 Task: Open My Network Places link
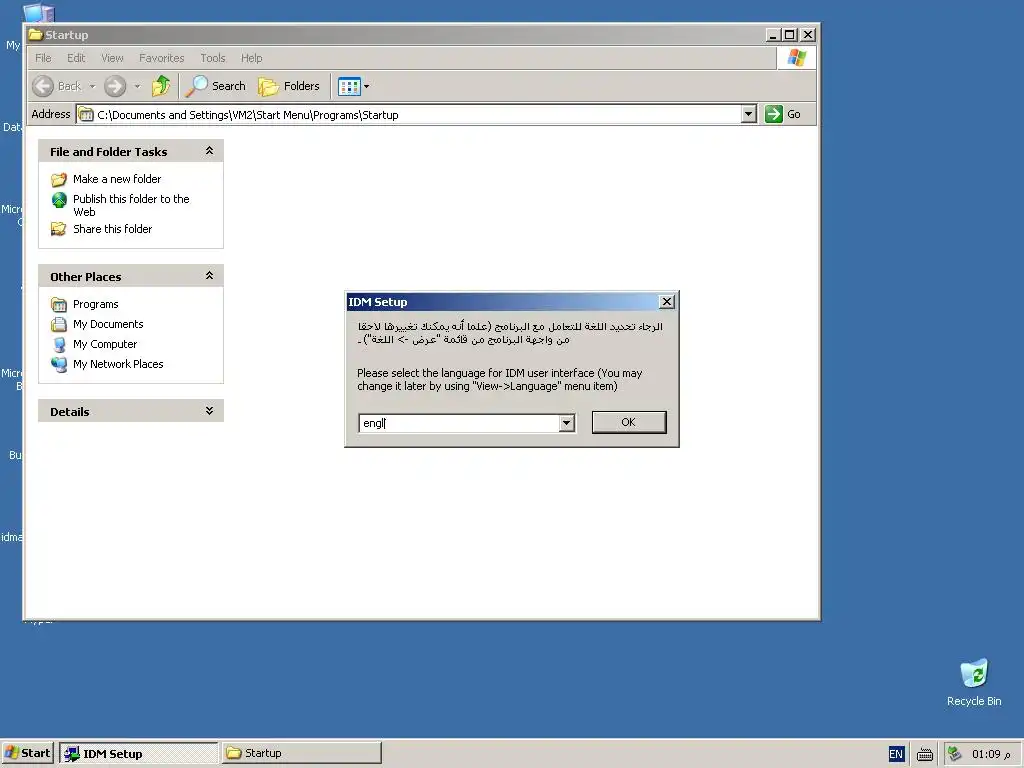click(x=118, y=364)
